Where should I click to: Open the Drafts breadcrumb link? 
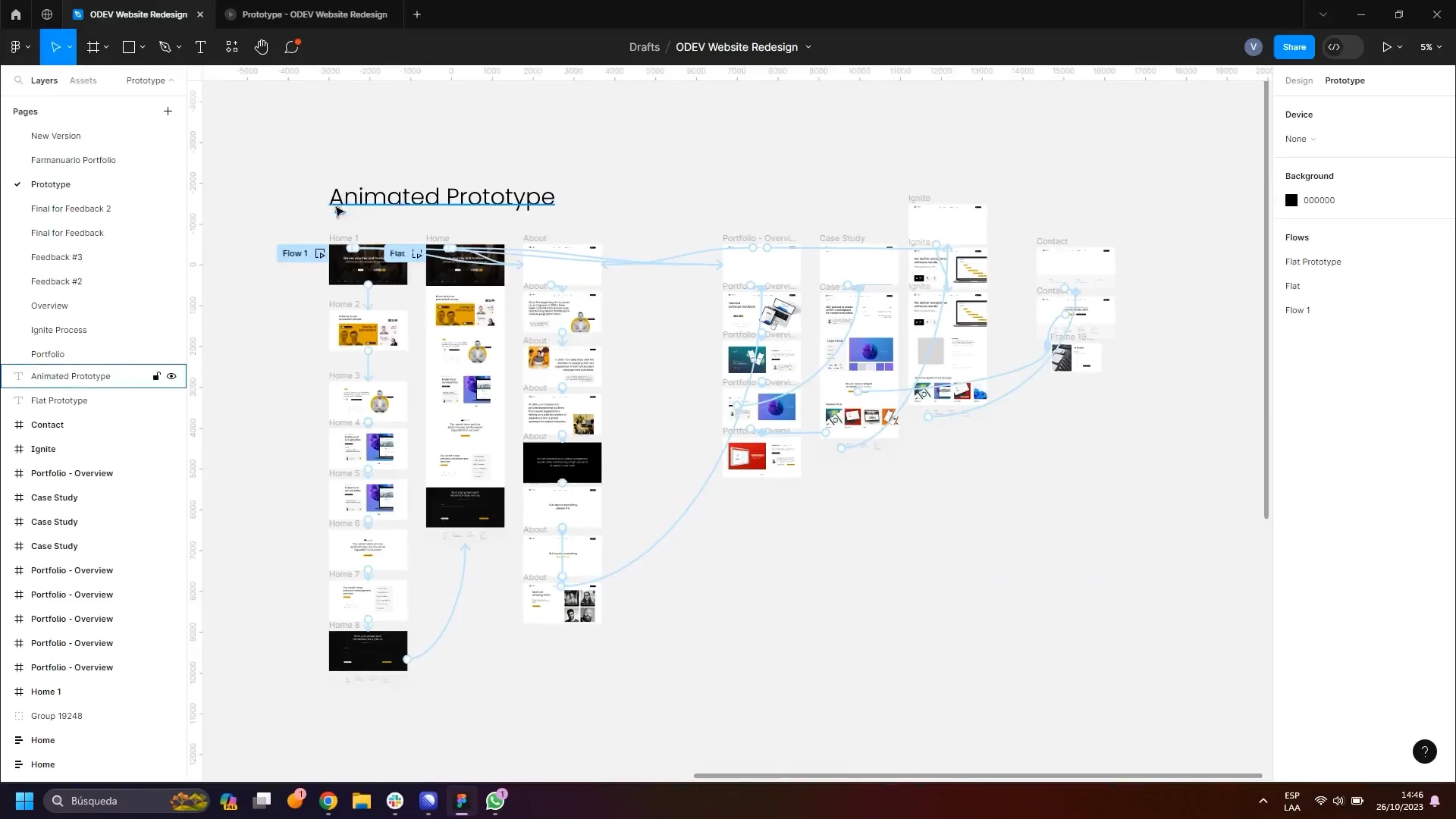pyautogui.click(x=644, y=46)
